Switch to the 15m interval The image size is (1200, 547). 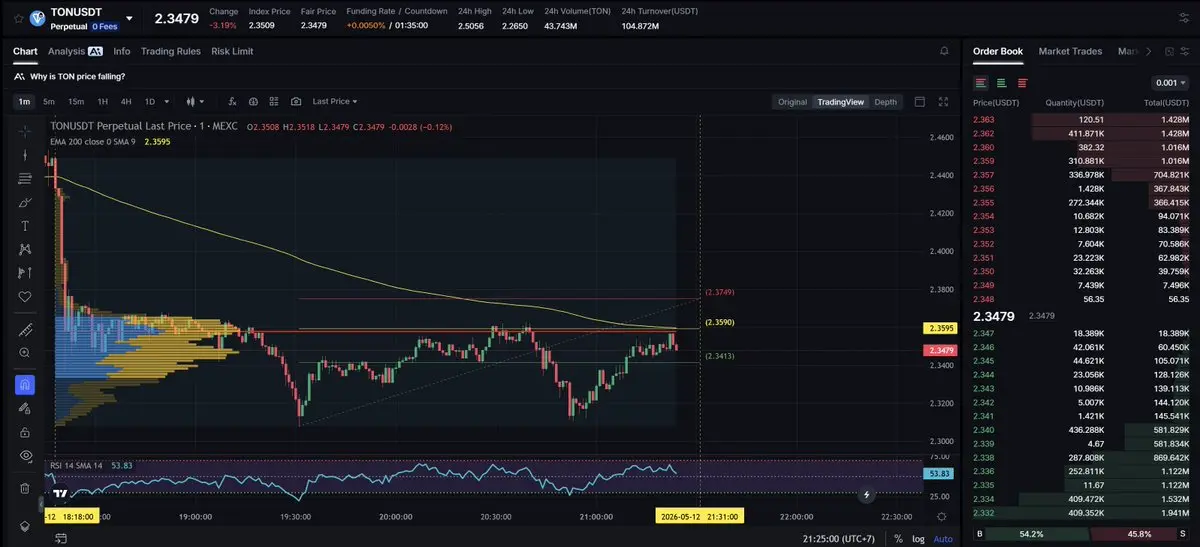76,101
